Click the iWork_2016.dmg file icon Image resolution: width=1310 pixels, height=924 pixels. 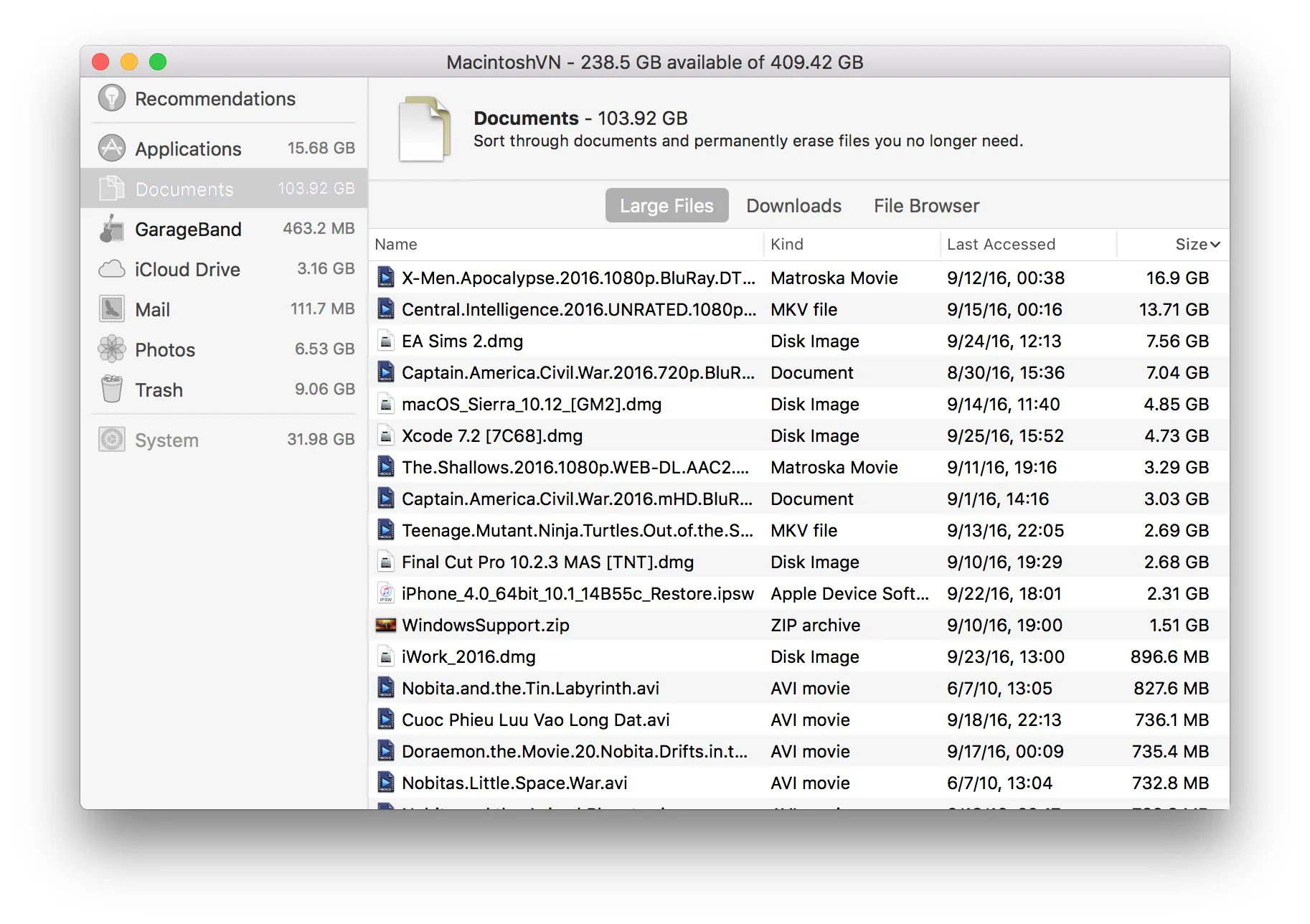coord(386,656)
